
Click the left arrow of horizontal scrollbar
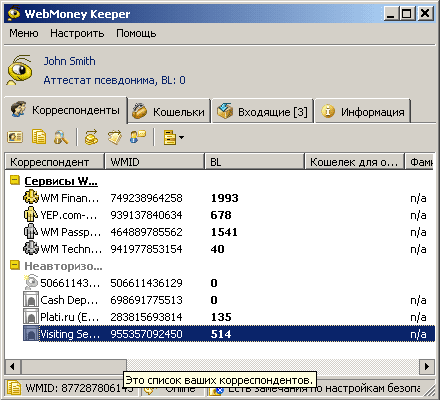13,367
